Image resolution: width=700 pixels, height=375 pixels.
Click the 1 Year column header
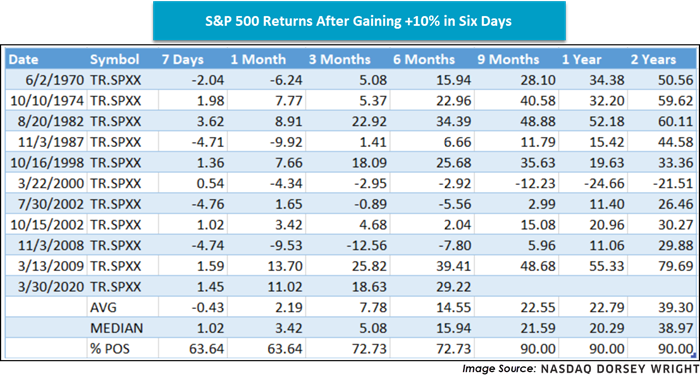pyautogui.click(x=582, y=60)
